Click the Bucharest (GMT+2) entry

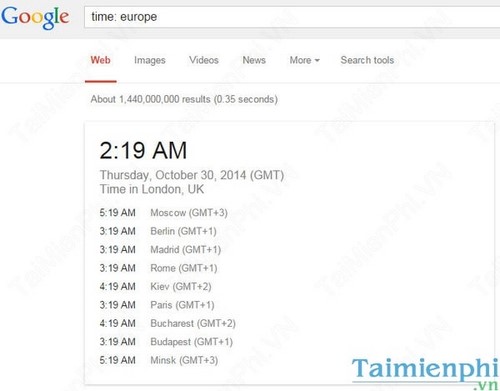pyautogui.click(x=193, y=323)
